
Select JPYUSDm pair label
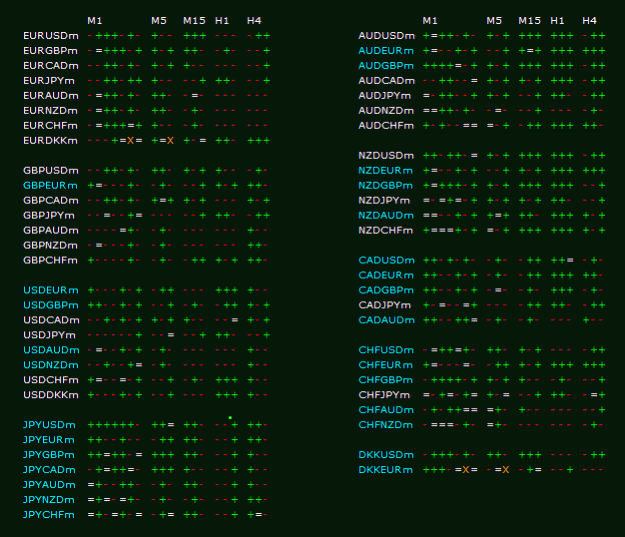pos(49,425)
